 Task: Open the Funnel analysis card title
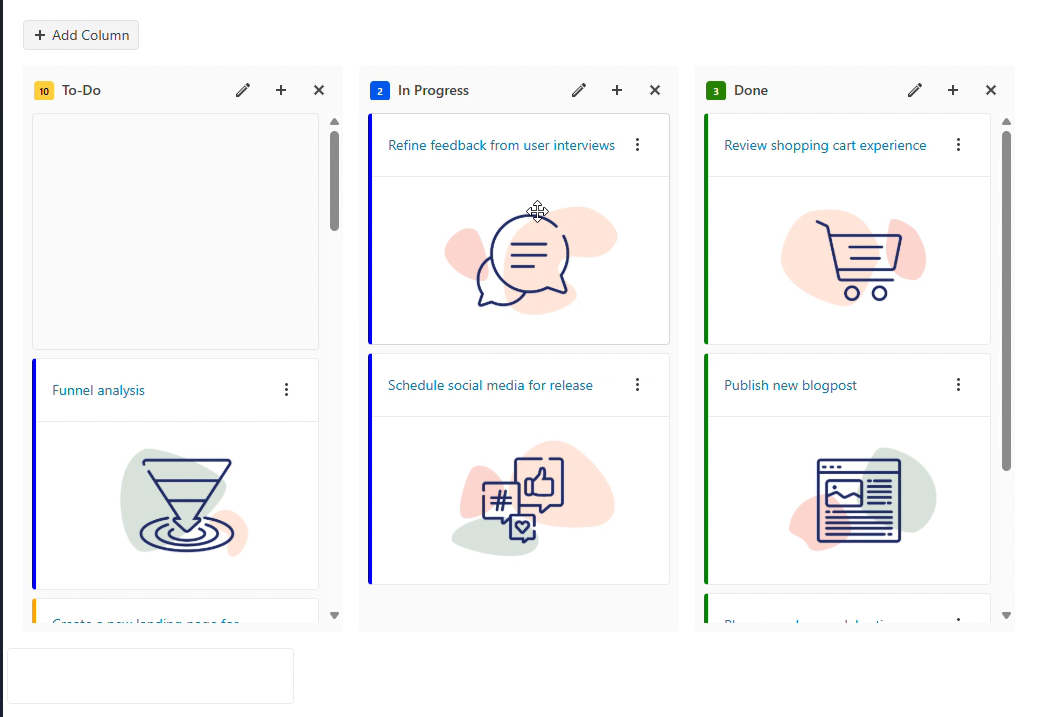[x=98, y=390]
